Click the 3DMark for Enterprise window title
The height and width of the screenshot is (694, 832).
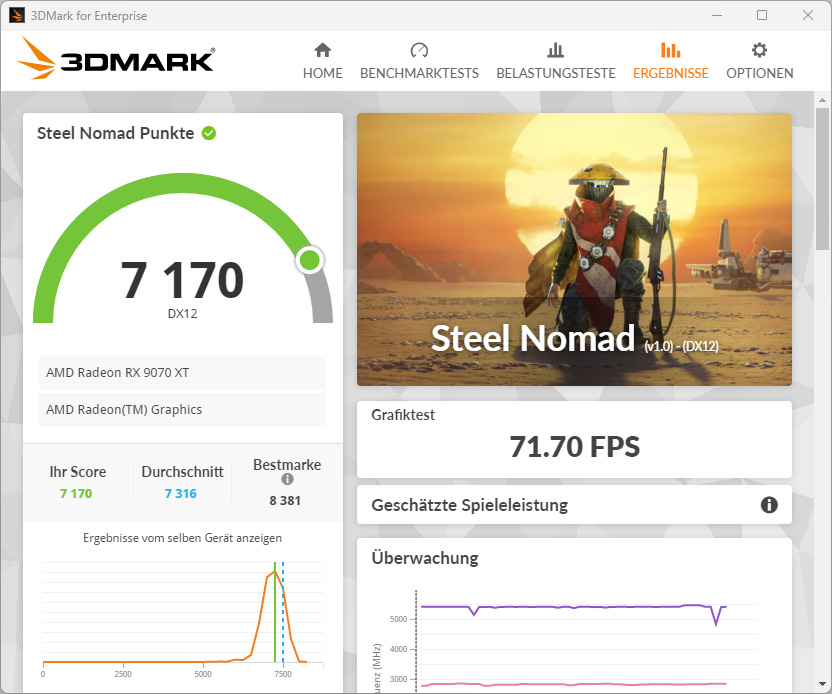click(89, 16)
